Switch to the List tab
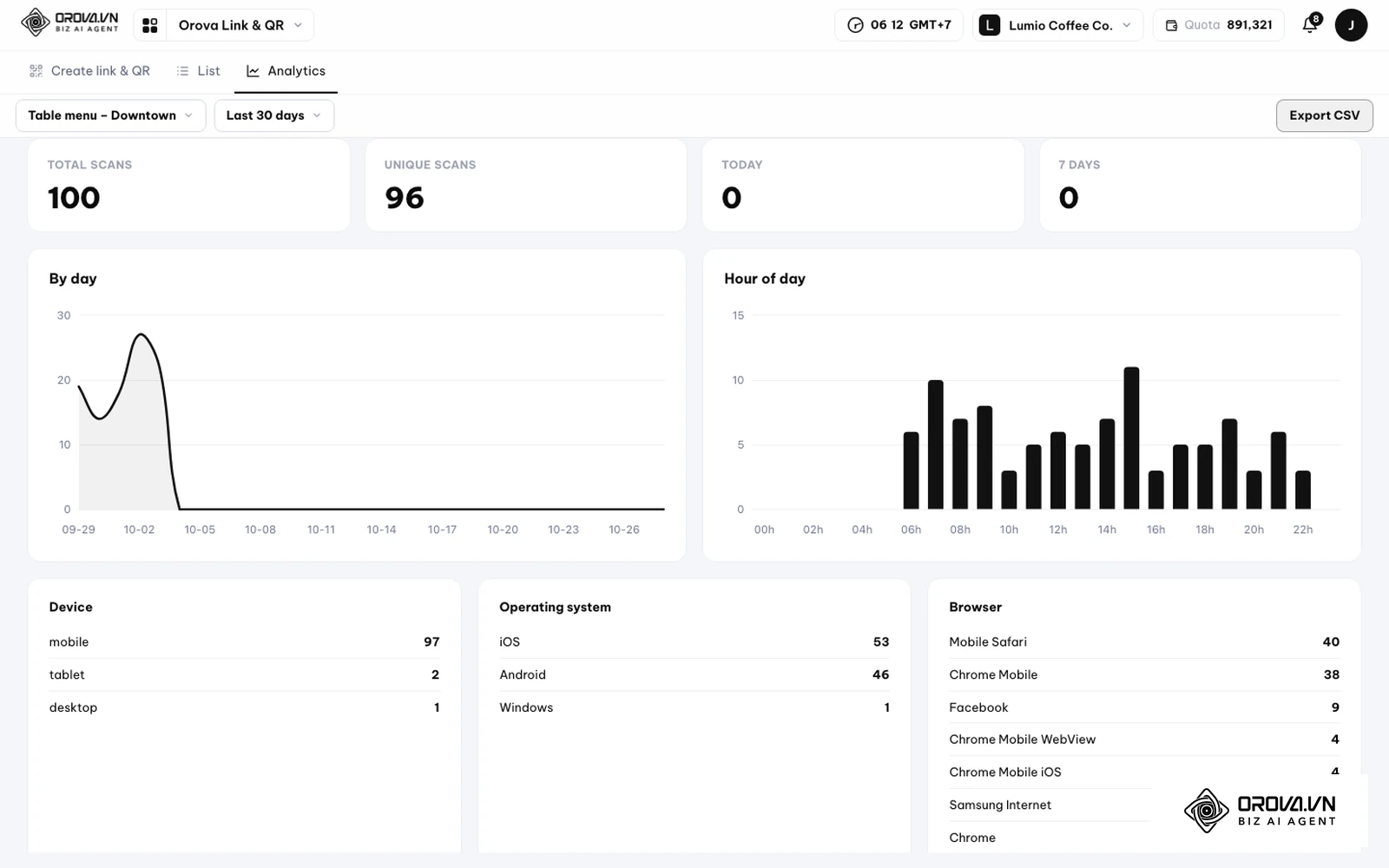 198,71
